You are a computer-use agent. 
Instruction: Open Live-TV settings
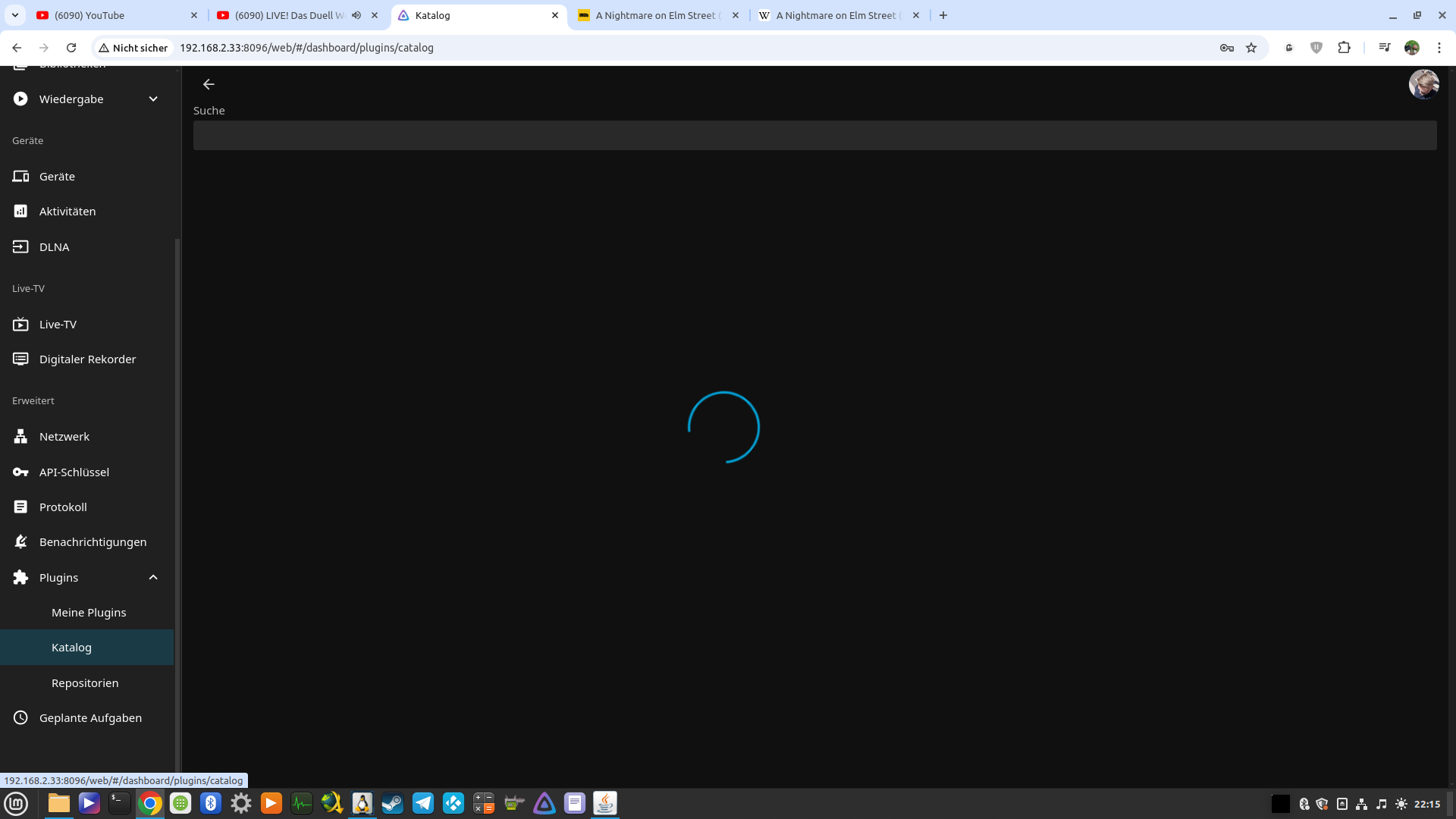tap(58, 325)
